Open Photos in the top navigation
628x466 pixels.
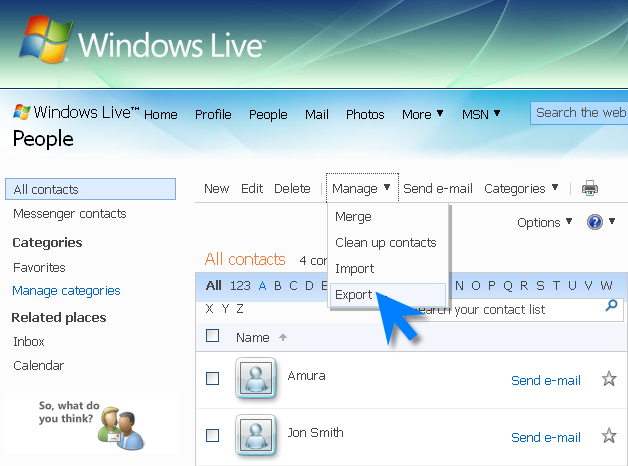click(x=365, y=114)
